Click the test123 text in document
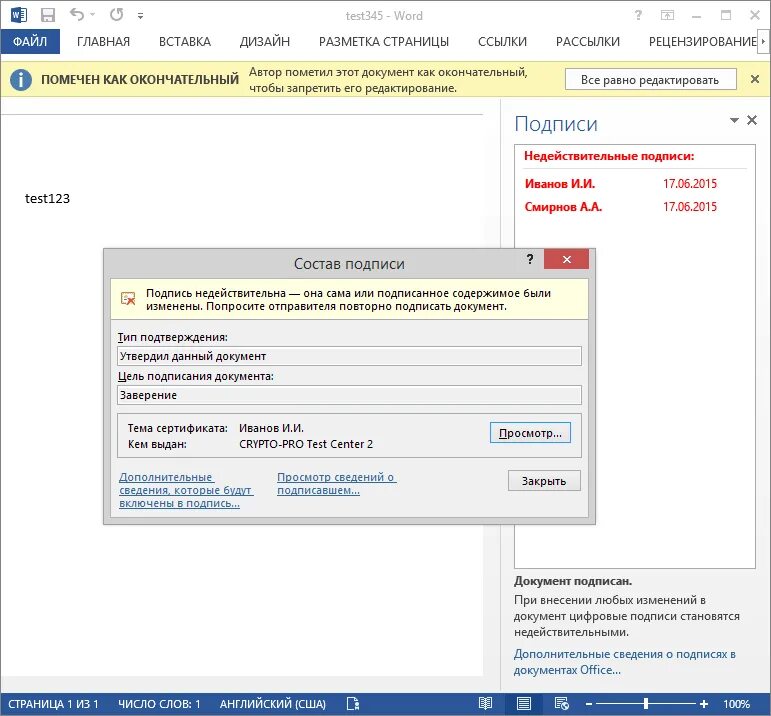The width and height of the screenshot is (771, 716). point(47,198)
